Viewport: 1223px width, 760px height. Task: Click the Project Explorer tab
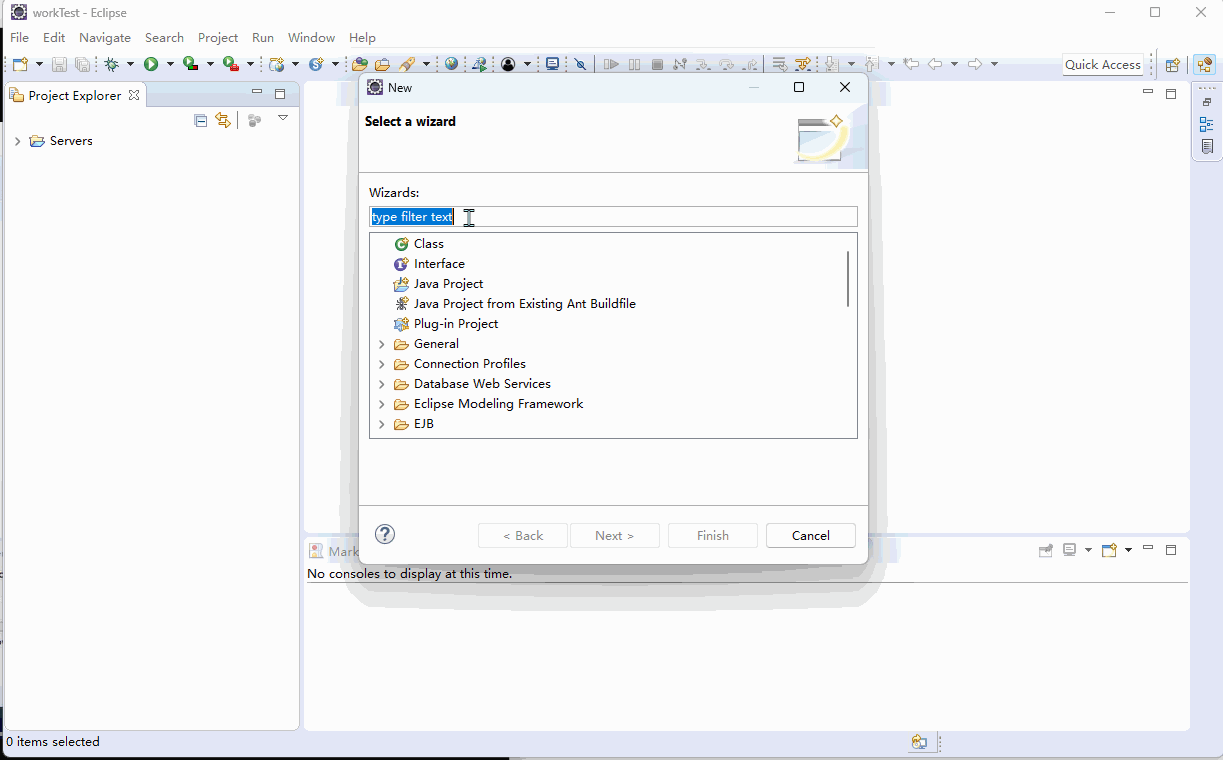(74, 95)
